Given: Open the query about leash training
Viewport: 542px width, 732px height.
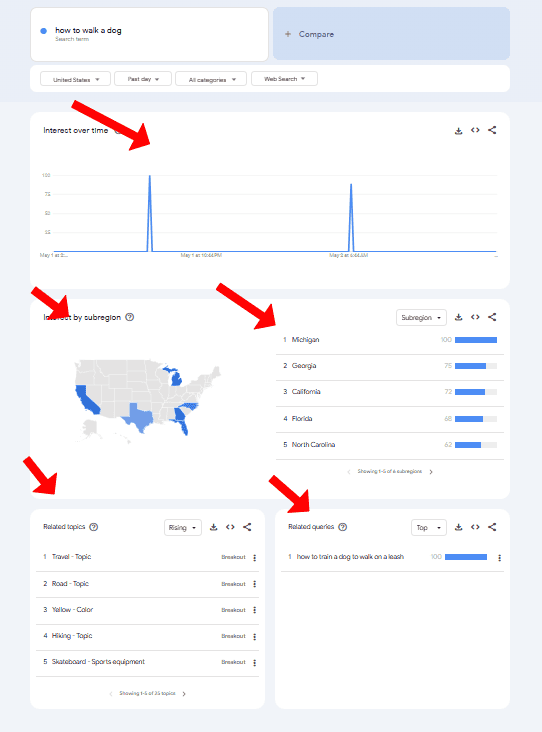Looking at the screenshot, I should (x=350, y=556).
